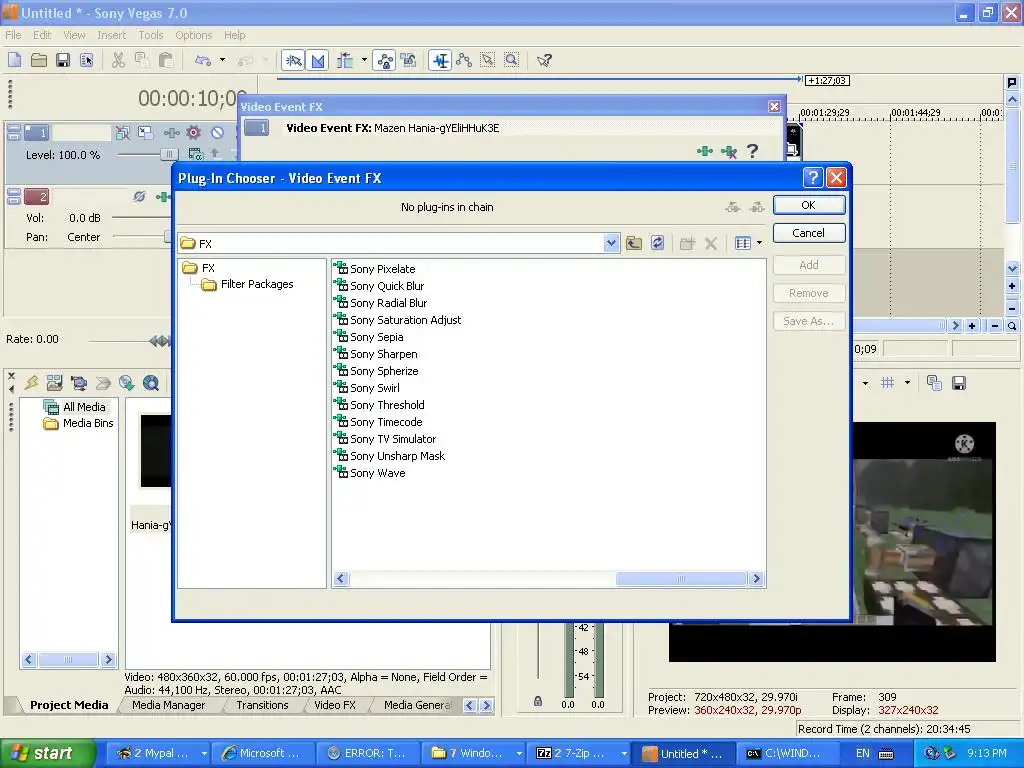Toggle Auto Ripple toolbar button
The image size is (1024, 768).
(x=345, y=61)
